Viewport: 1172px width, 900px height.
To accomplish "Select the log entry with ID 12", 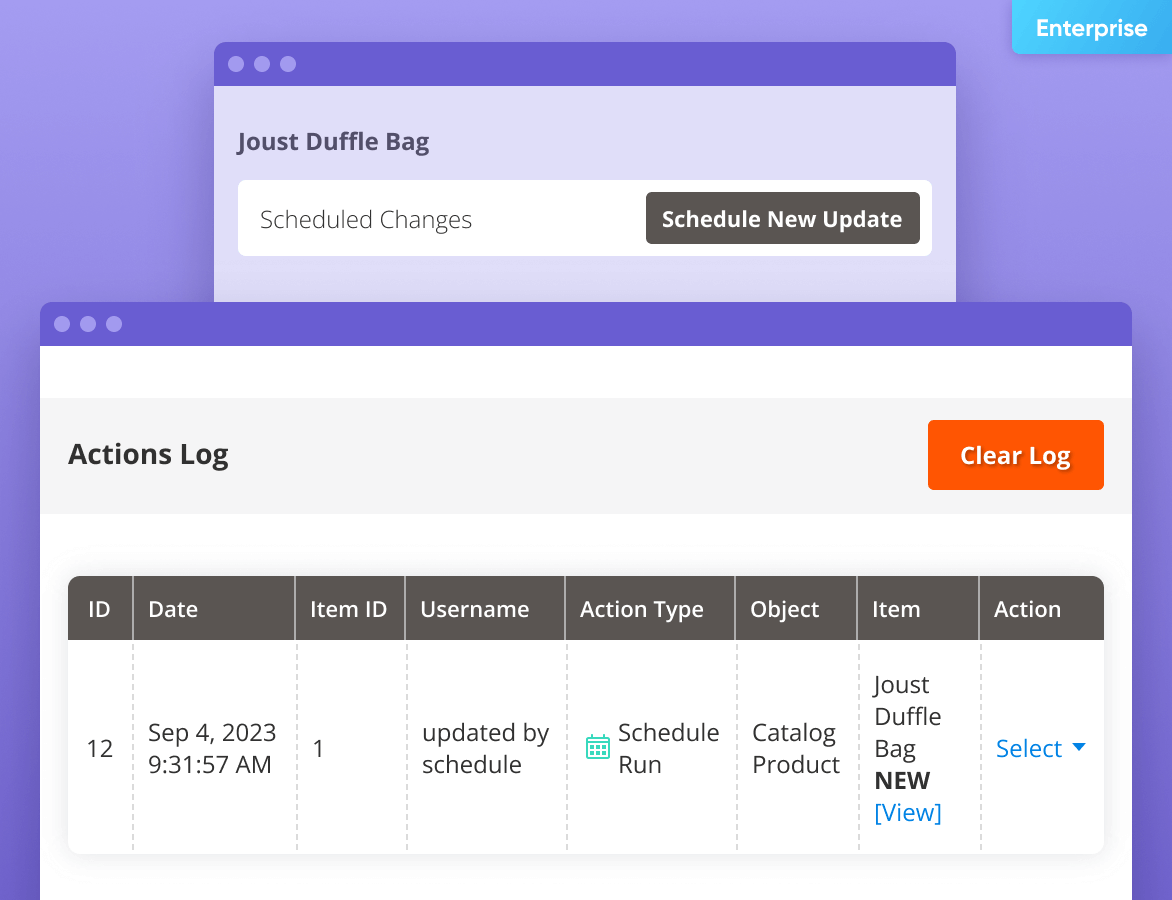I will [x=100, y=748].
